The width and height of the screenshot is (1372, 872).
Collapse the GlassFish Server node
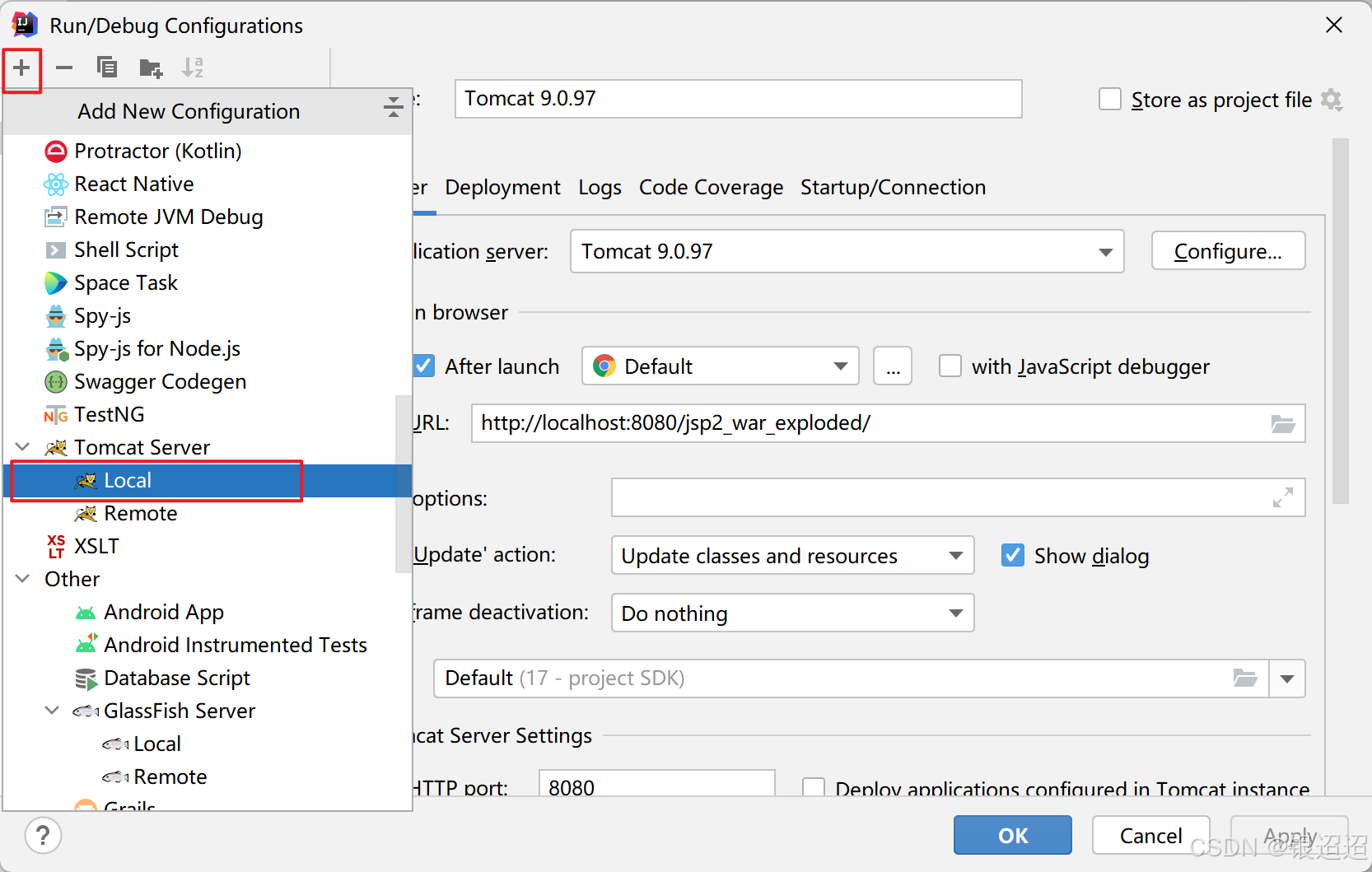[x=53, y=711]
